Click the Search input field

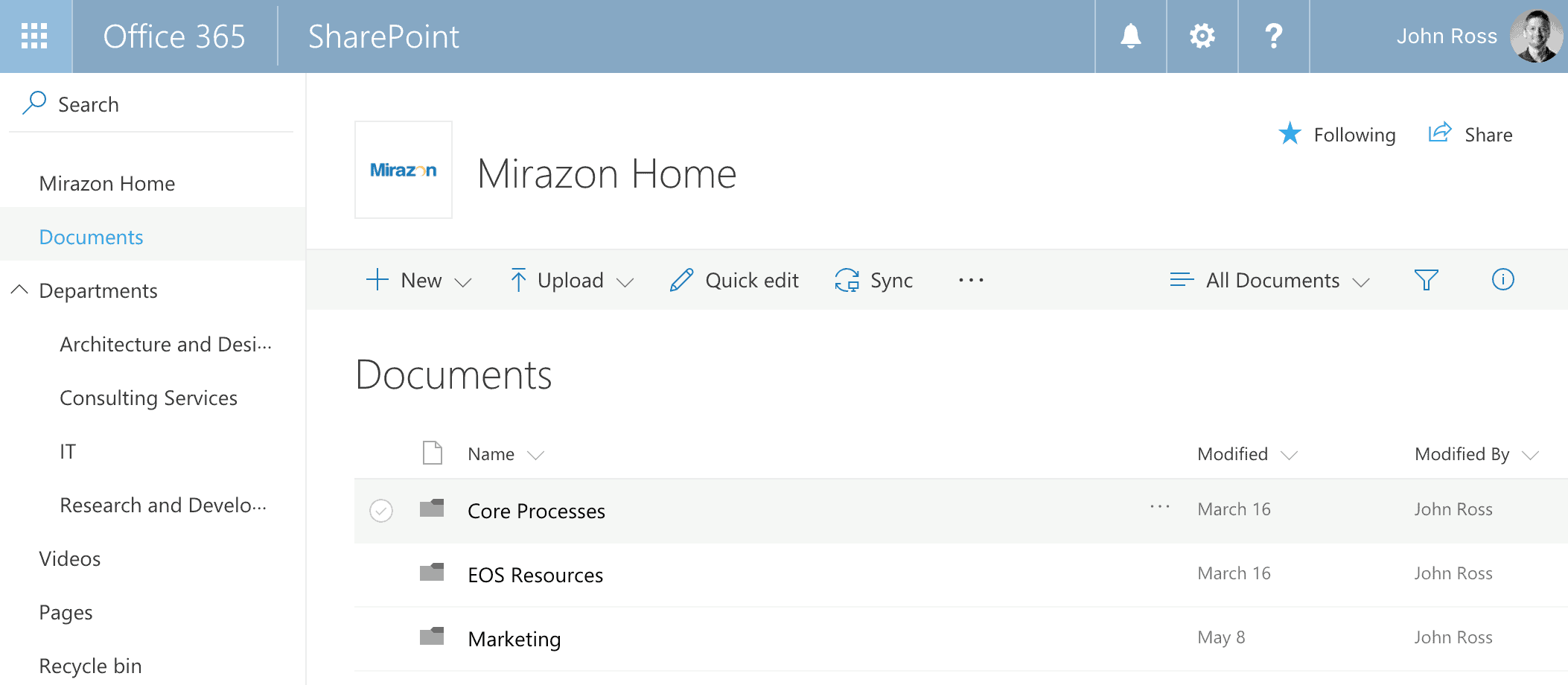tap(151, 104)
